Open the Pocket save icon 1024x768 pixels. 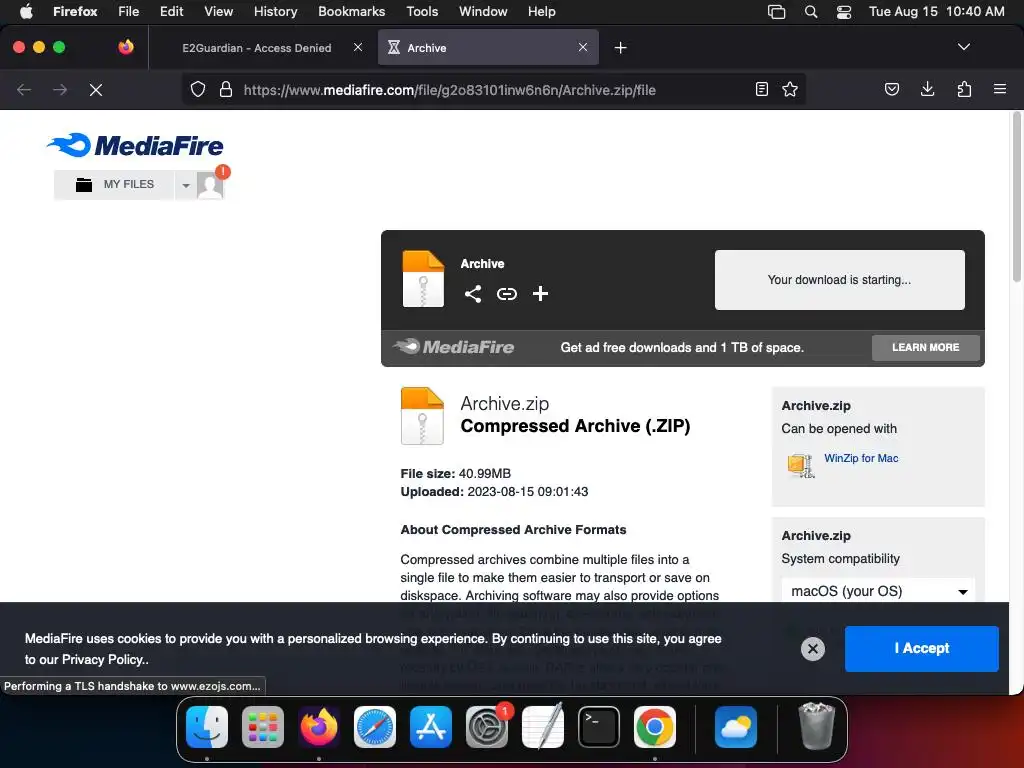pos(891,89)
